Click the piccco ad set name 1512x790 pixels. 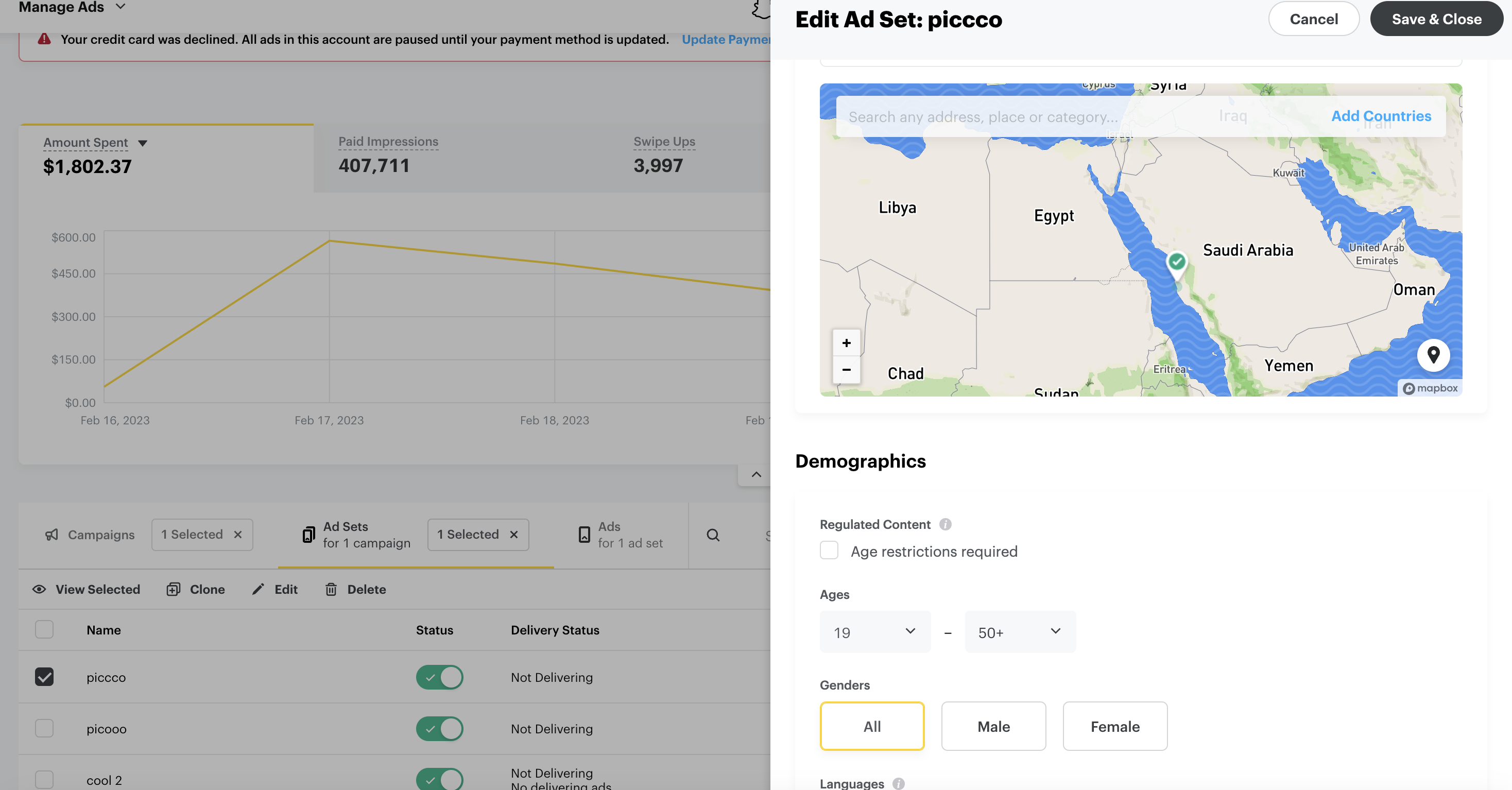[x=106, y=677]
